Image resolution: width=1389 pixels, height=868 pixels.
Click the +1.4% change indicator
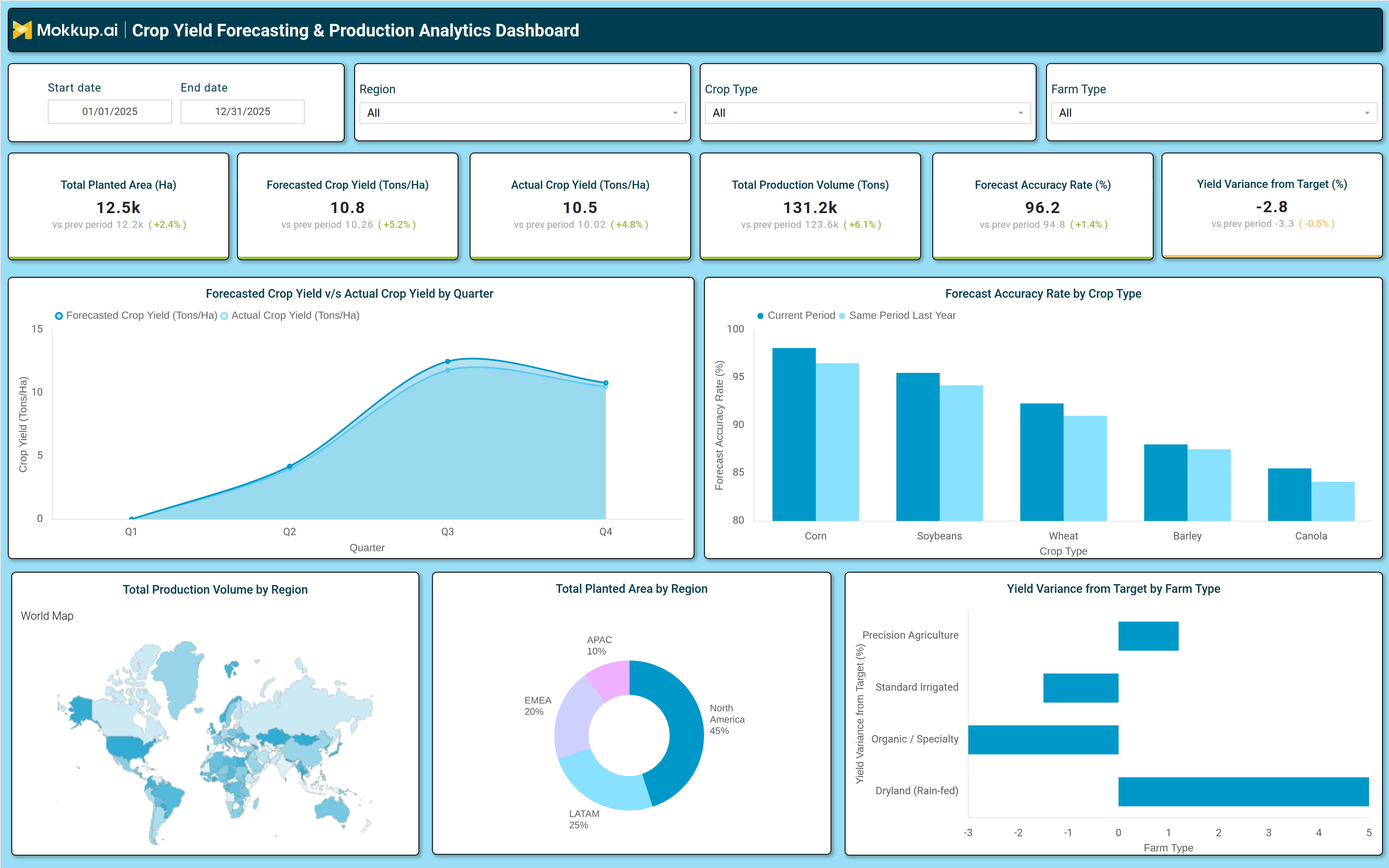[x=1089, y=224]
